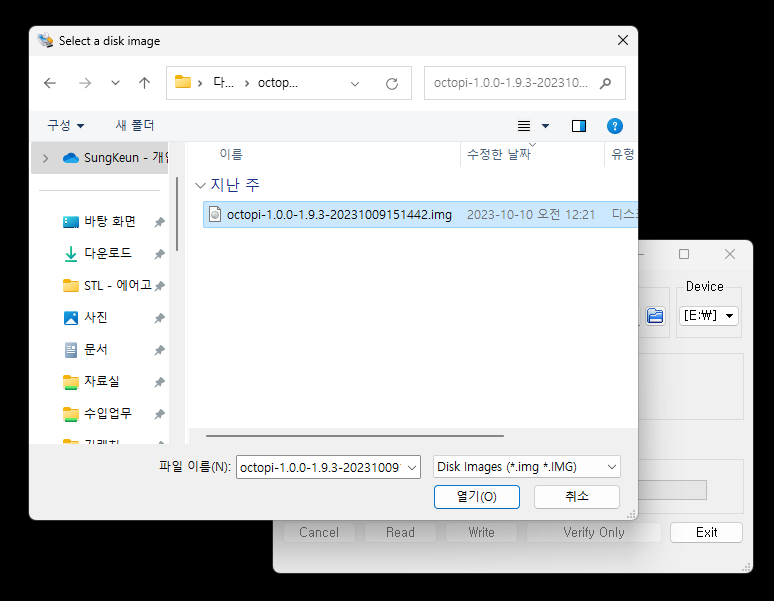The image size is (774, 601).
Task: Click the folder icon in address bar
Action: click(x=183, y=82)
